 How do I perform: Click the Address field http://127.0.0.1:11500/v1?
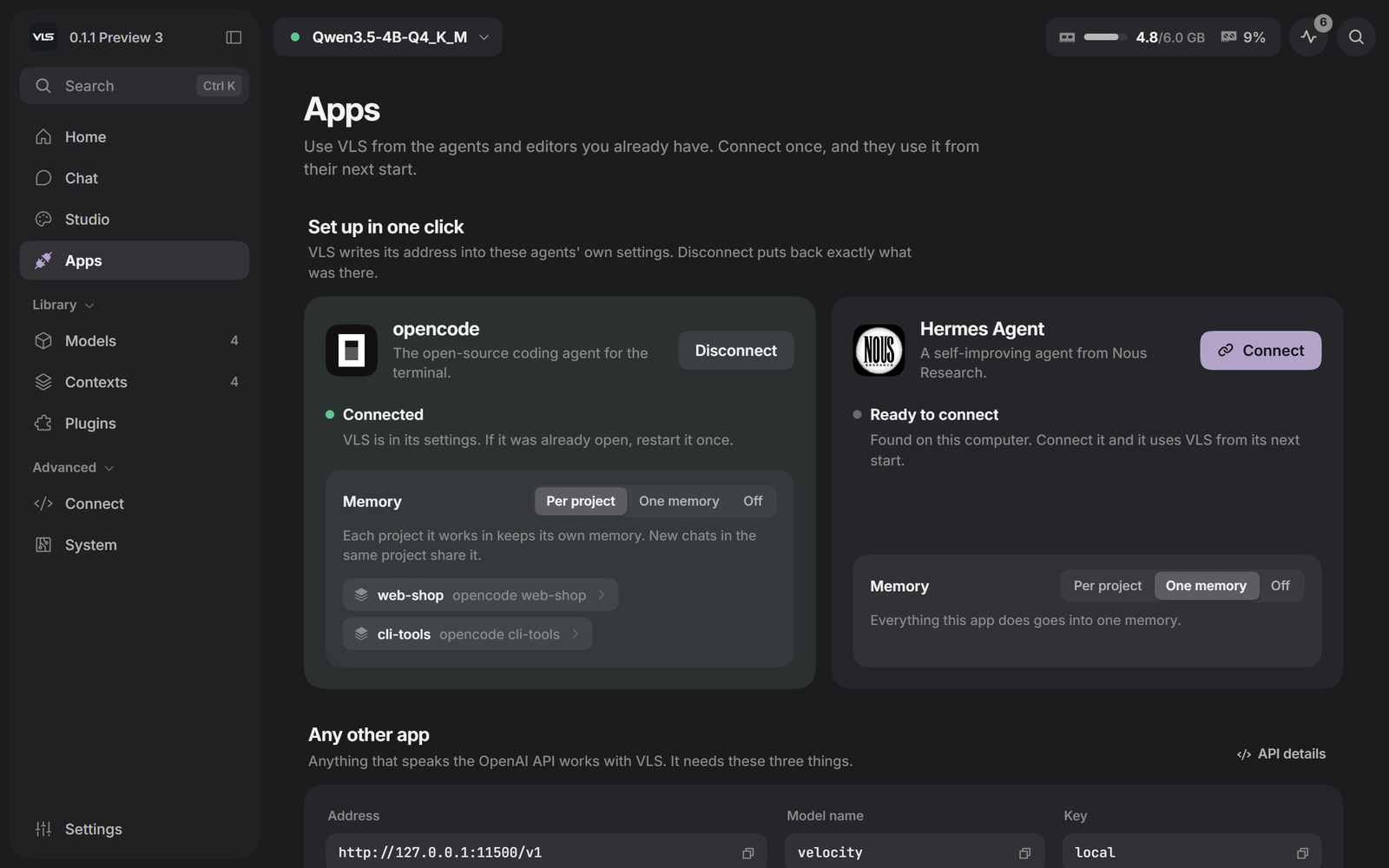(x=546, y=852)
